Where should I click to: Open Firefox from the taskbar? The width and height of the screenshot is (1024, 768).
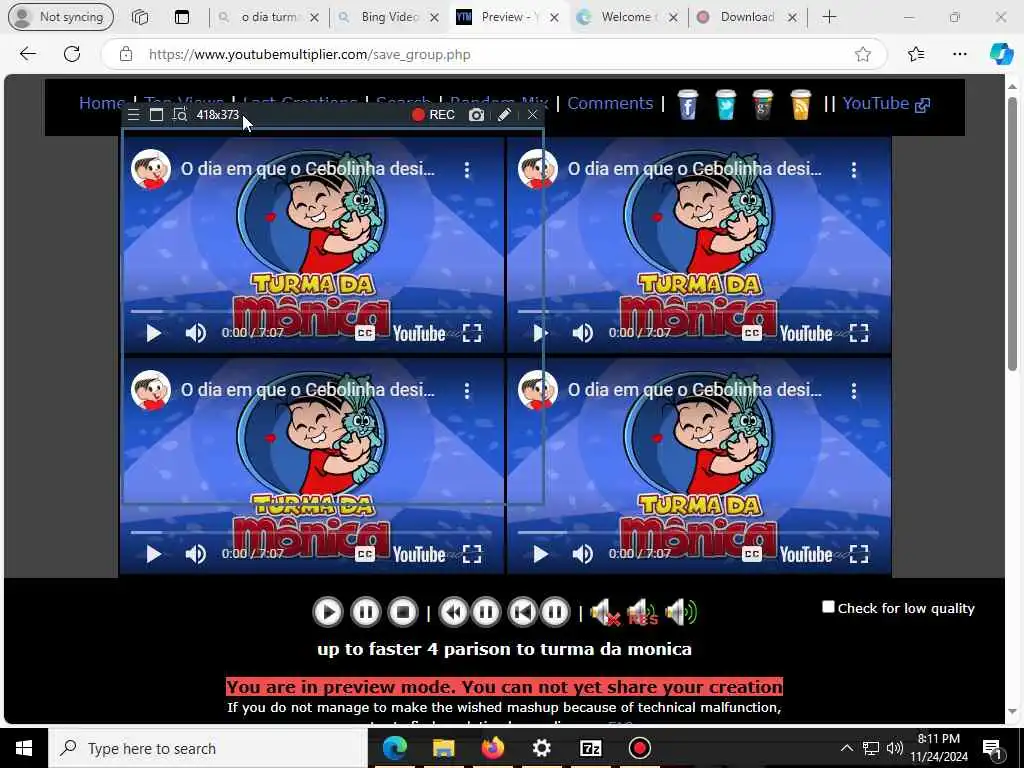coord(492,748)
